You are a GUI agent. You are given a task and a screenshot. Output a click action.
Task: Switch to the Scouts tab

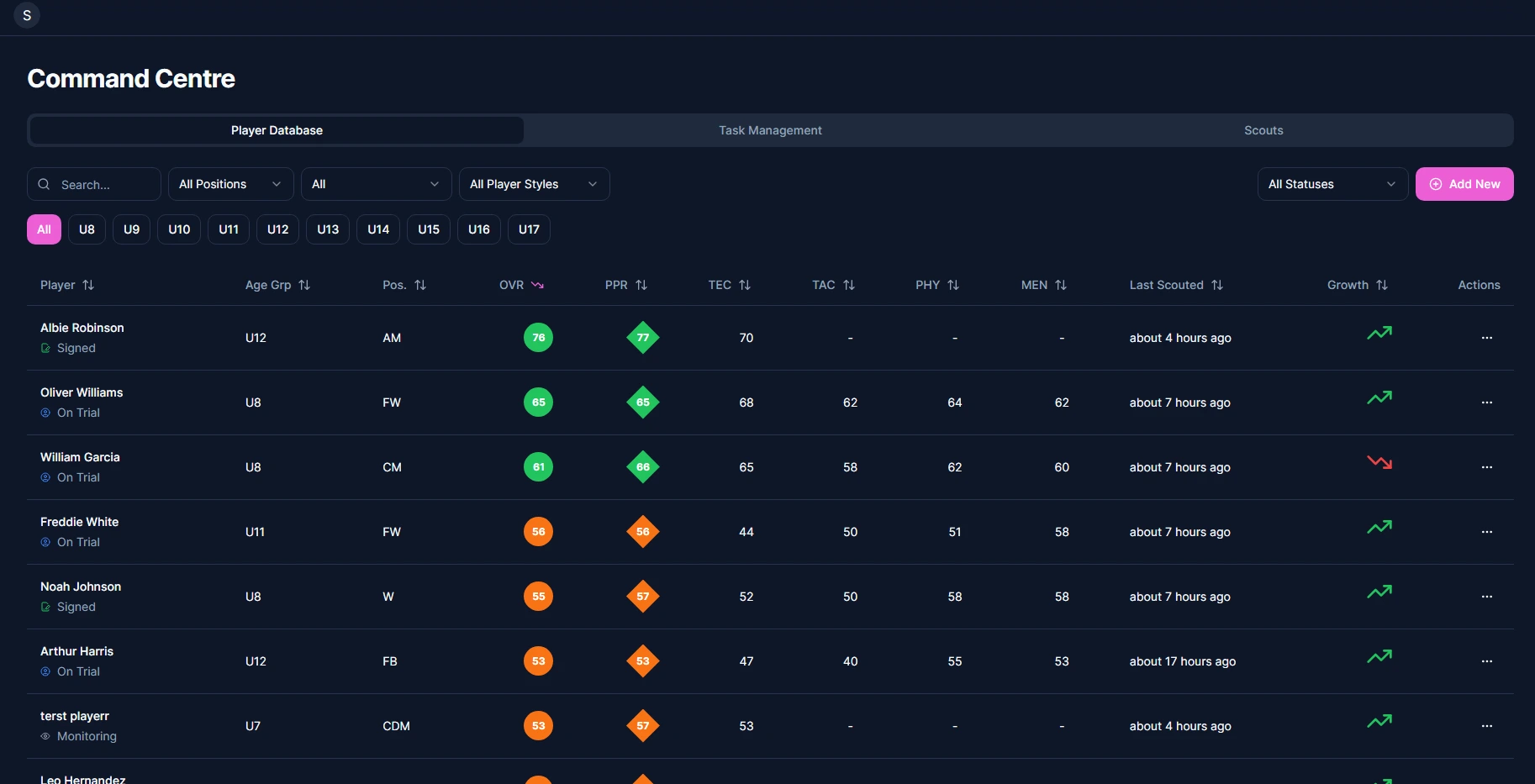click(1263, 130)
